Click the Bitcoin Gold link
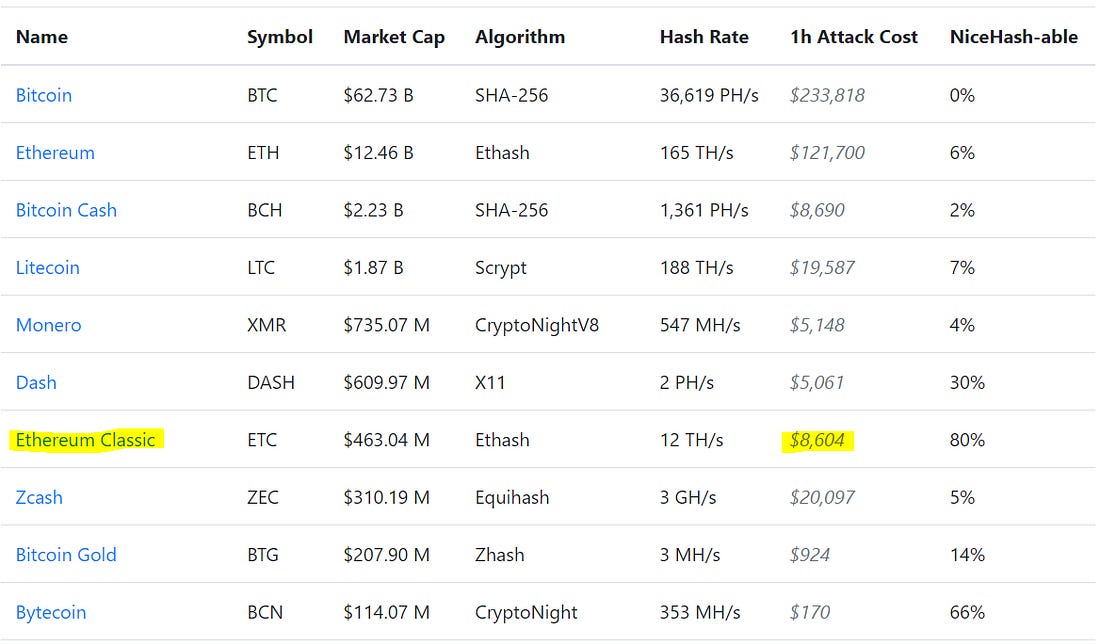 click(66, 555)
